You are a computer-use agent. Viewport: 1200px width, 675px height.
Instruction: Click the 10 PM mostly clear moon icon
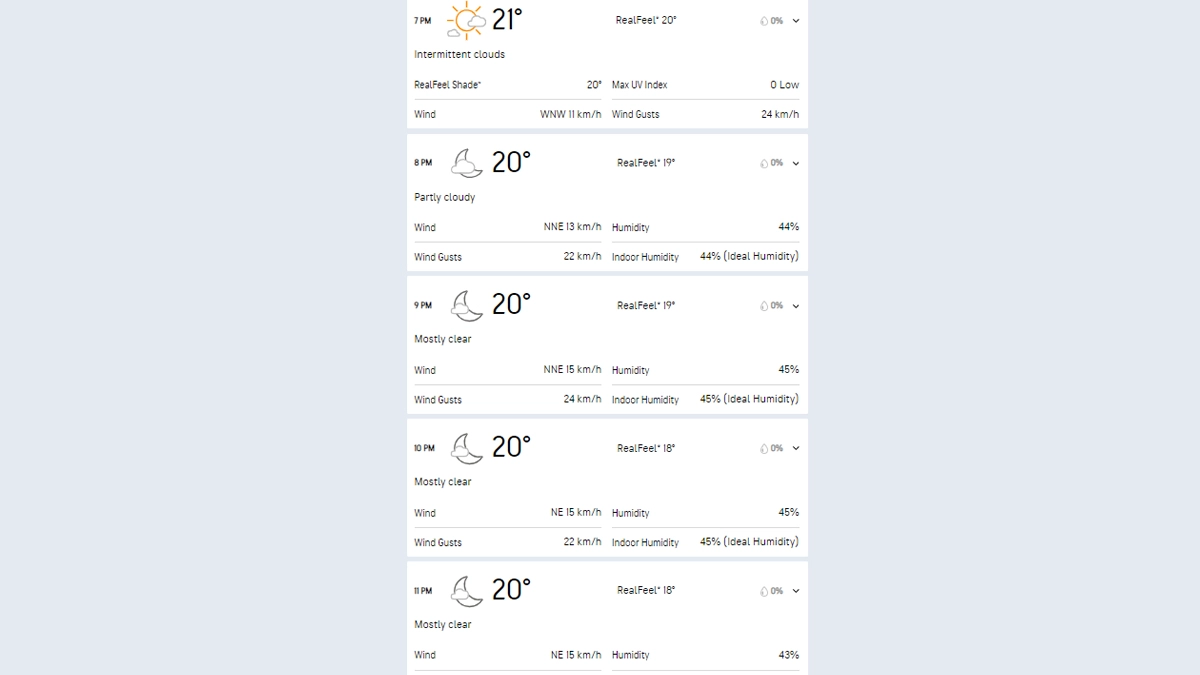click(x=466, y=448)
